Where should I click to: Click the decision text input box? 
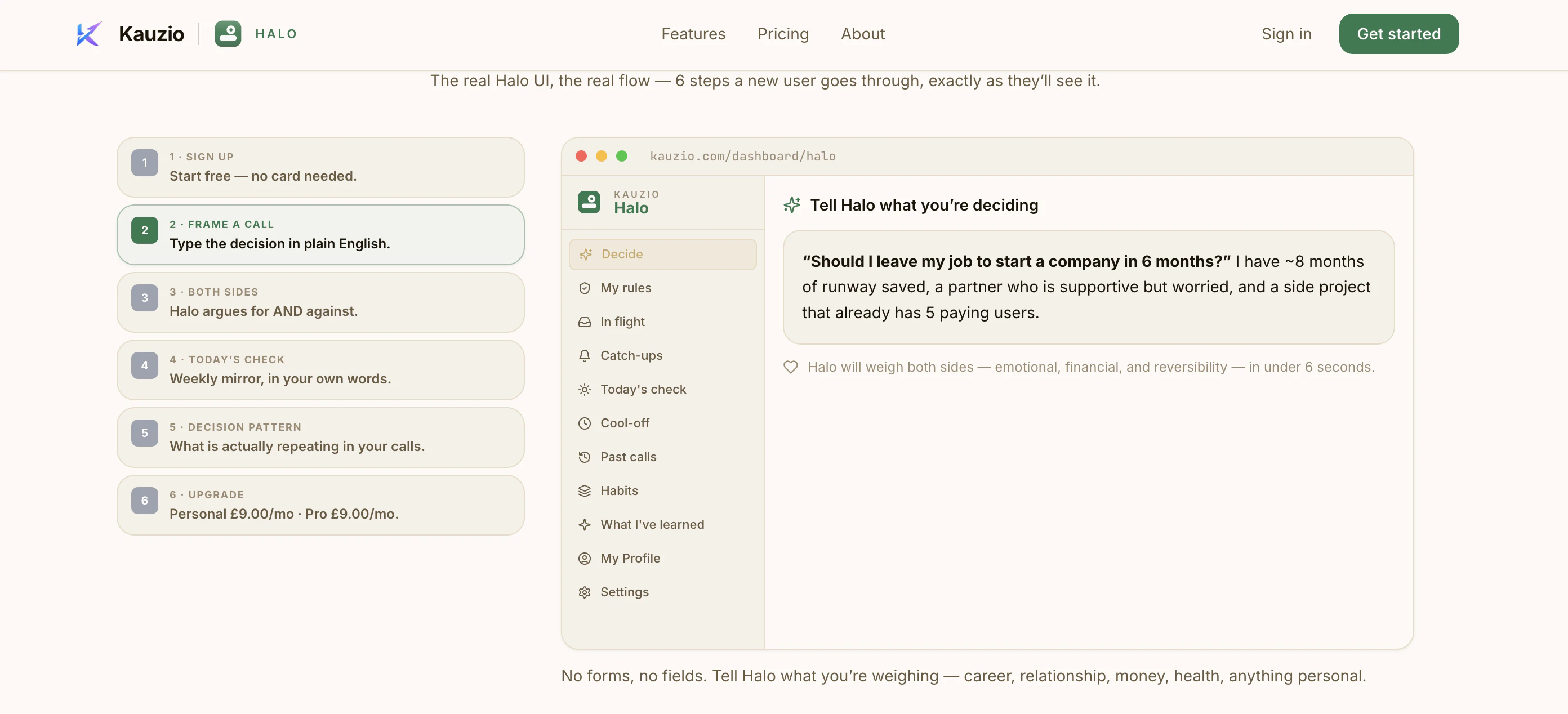pyautogui.click(x=1088, y=287)
